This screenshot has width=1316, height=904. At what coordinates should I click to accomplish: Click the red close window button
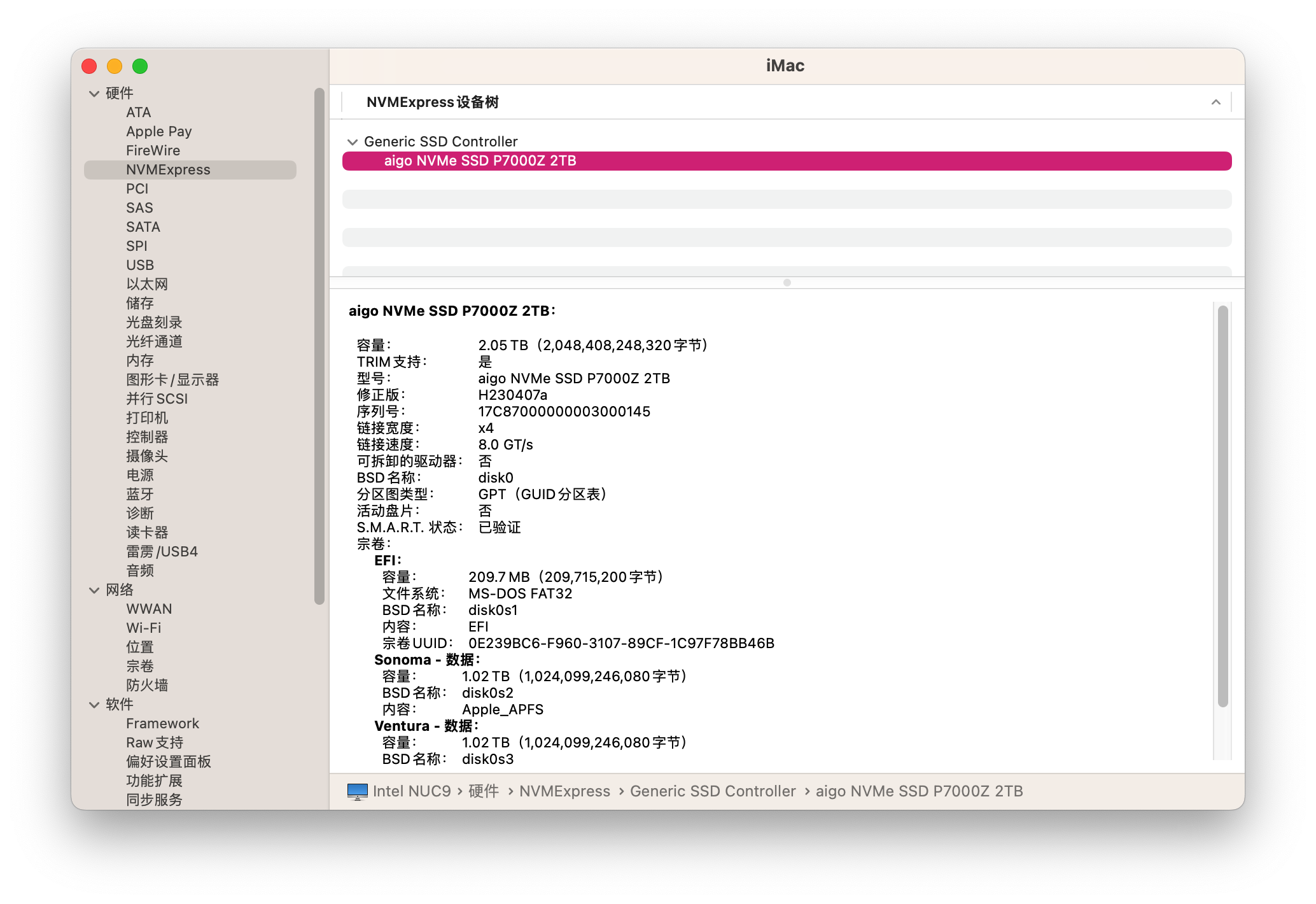90,66
